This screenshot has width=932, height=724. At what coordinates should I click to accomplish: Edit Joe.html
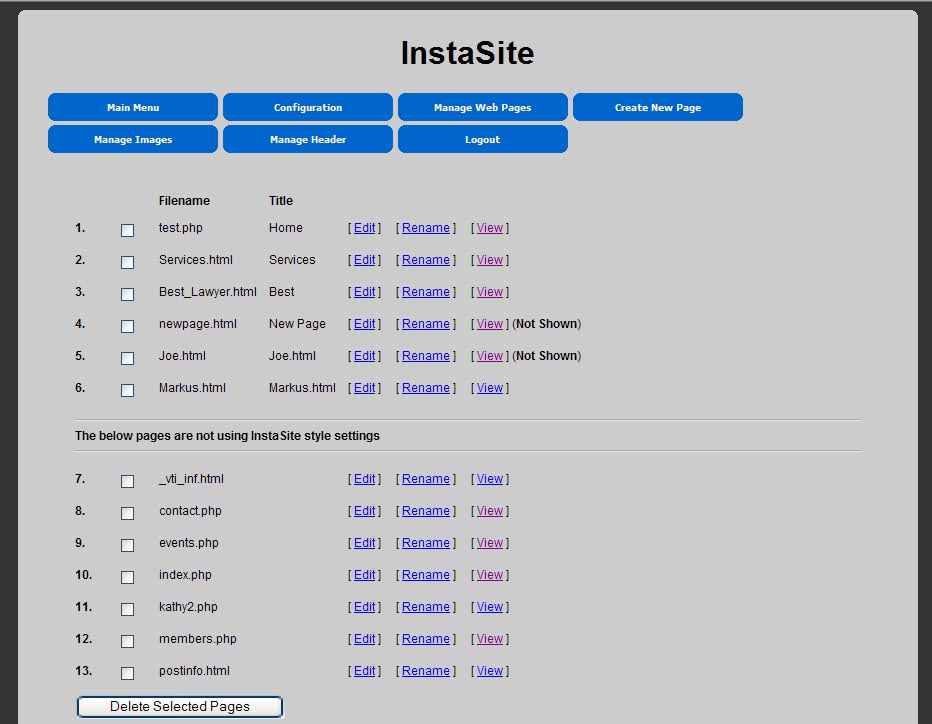click(364, 356)
